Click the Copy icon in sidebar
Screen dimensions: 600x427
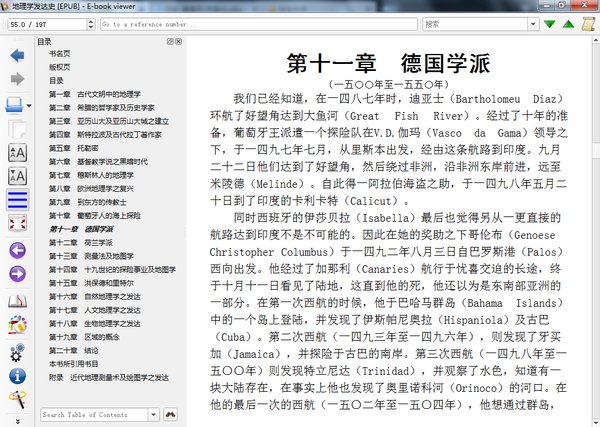click(17, 129)
